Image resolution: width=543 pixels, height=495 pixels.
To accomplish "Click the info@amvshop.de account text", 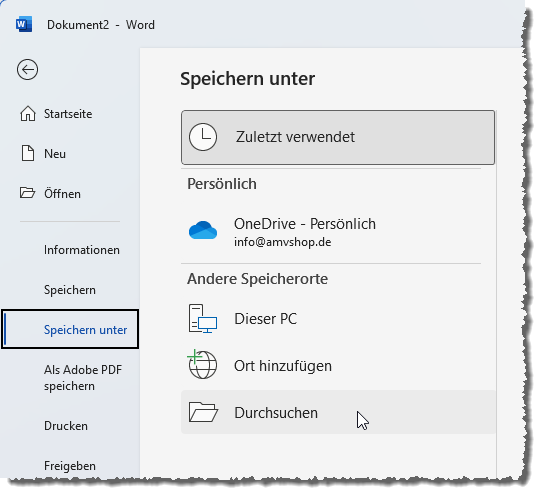I will pyautogui.click(x=283, y=242).
